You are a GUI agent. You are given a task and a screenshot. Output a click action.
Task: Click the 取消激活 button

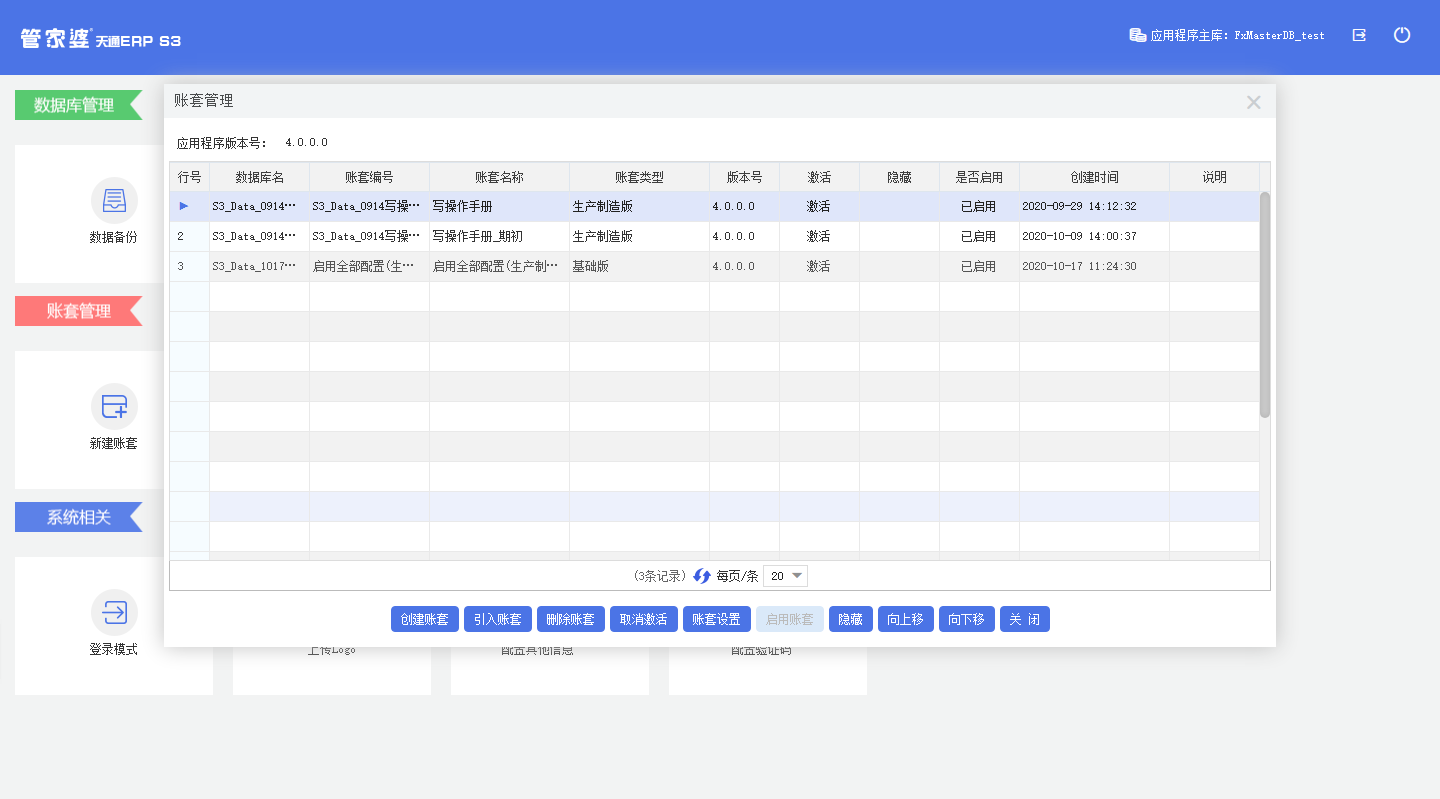coord(643,619)
